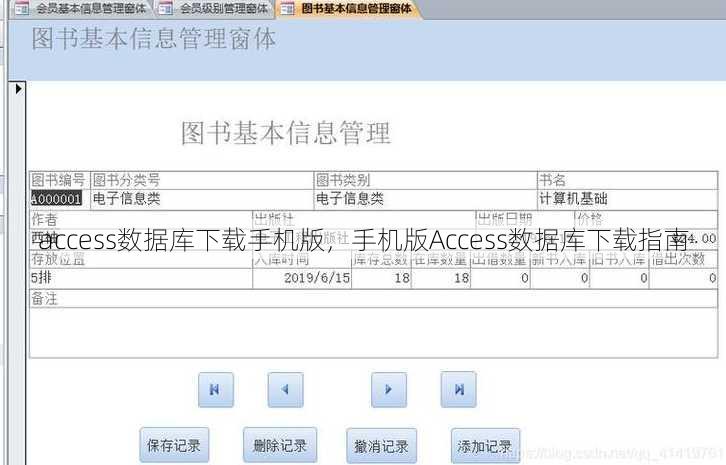
Task: Click the 库存总数 label
Action: (381, 258)
